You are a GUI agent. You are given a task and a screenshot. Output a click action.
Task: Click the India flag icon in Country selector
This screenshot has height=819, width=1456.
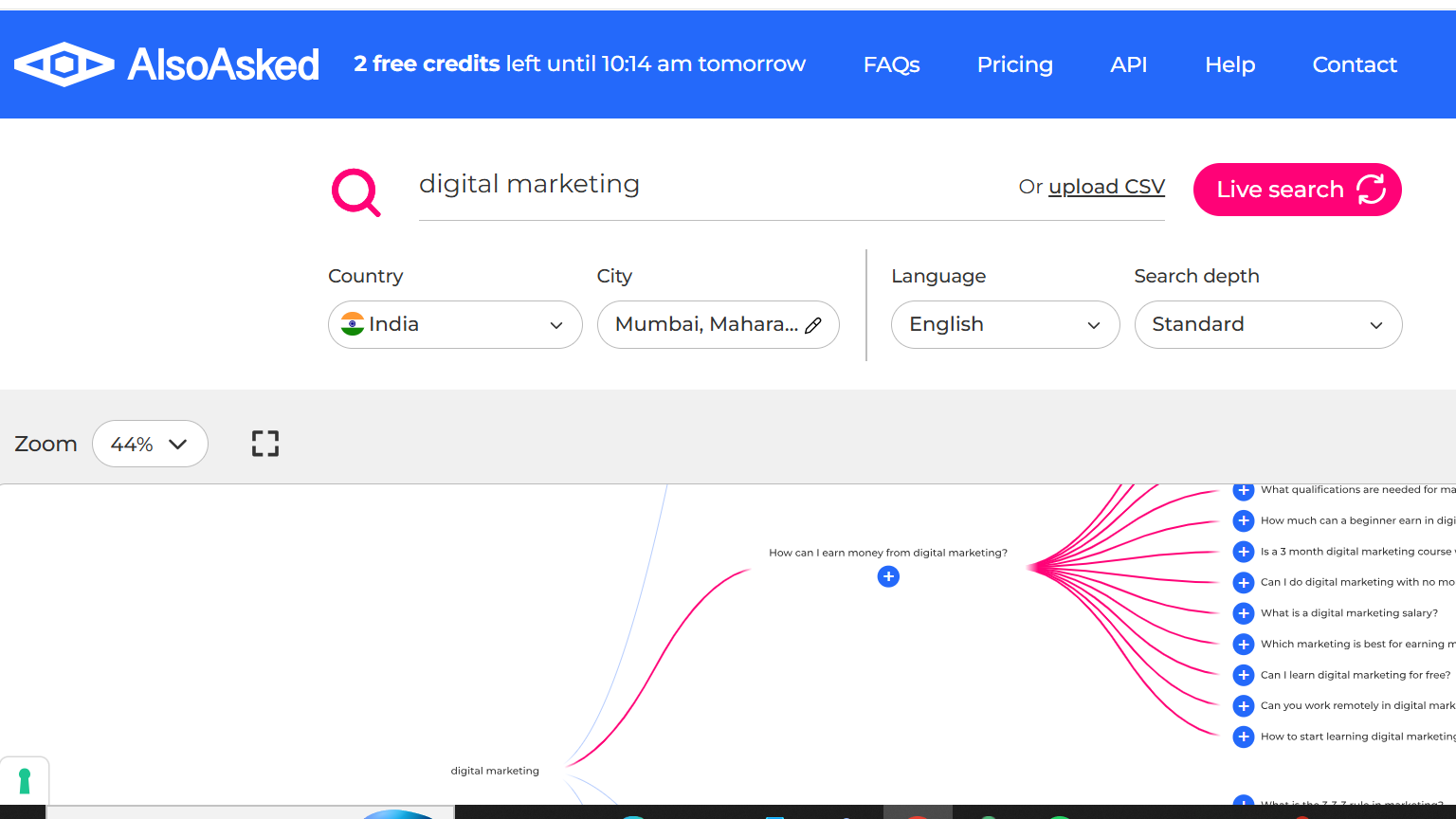point(352,324)
